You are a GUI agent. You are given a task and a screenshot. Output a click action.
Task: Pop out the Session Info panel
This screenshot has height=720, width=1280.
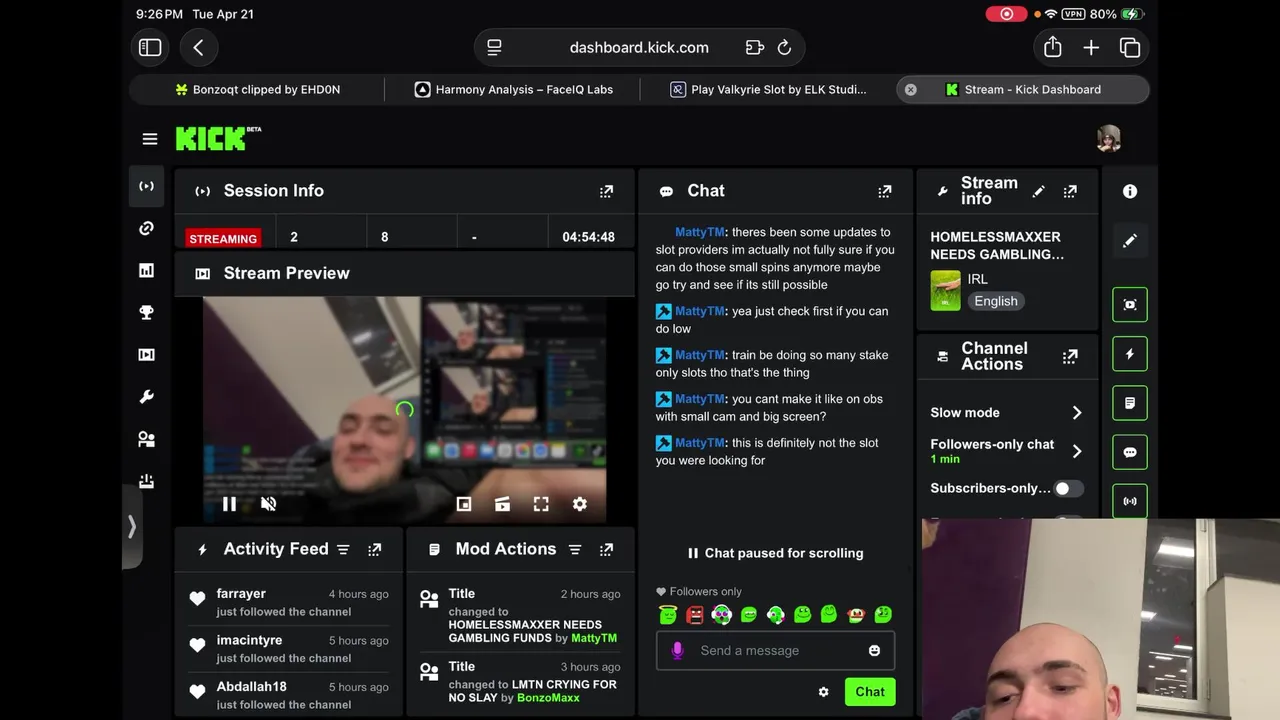pos(606,191)
